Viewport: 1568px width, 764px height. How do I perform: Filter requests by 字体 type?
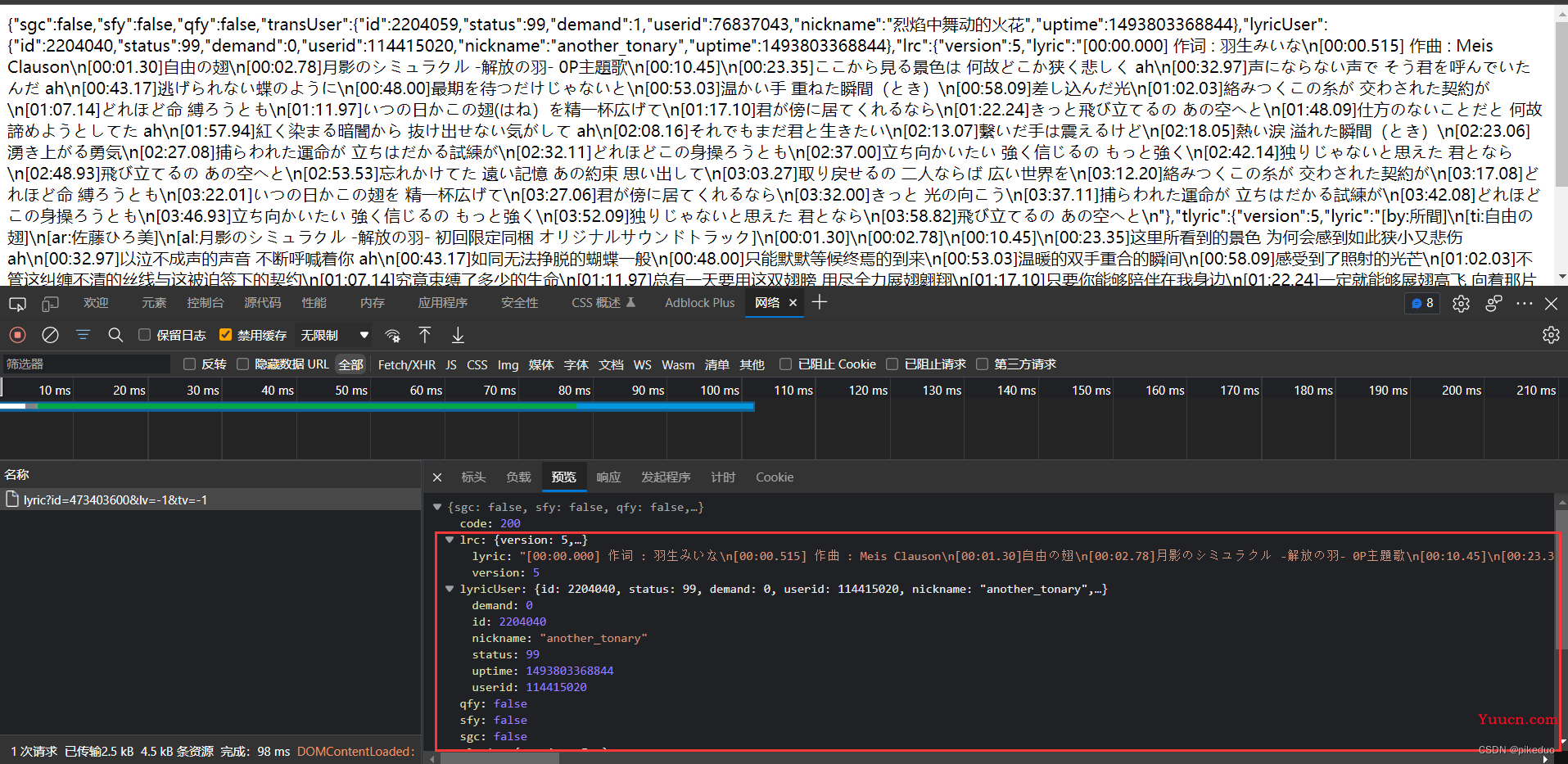pos(576,365)
